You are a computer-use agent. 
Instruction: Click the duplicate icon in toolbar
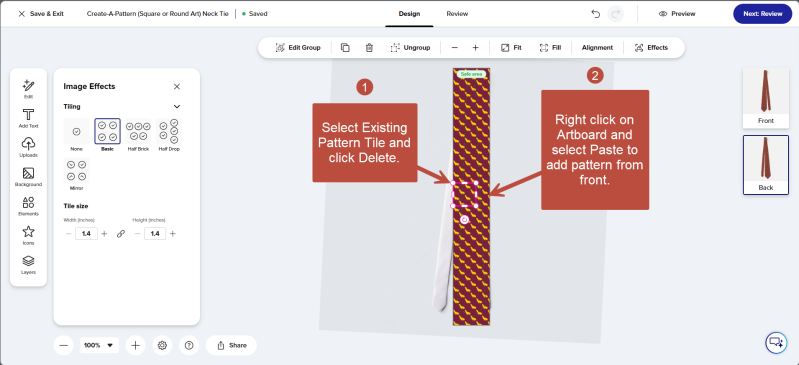(x=345, y=47)
